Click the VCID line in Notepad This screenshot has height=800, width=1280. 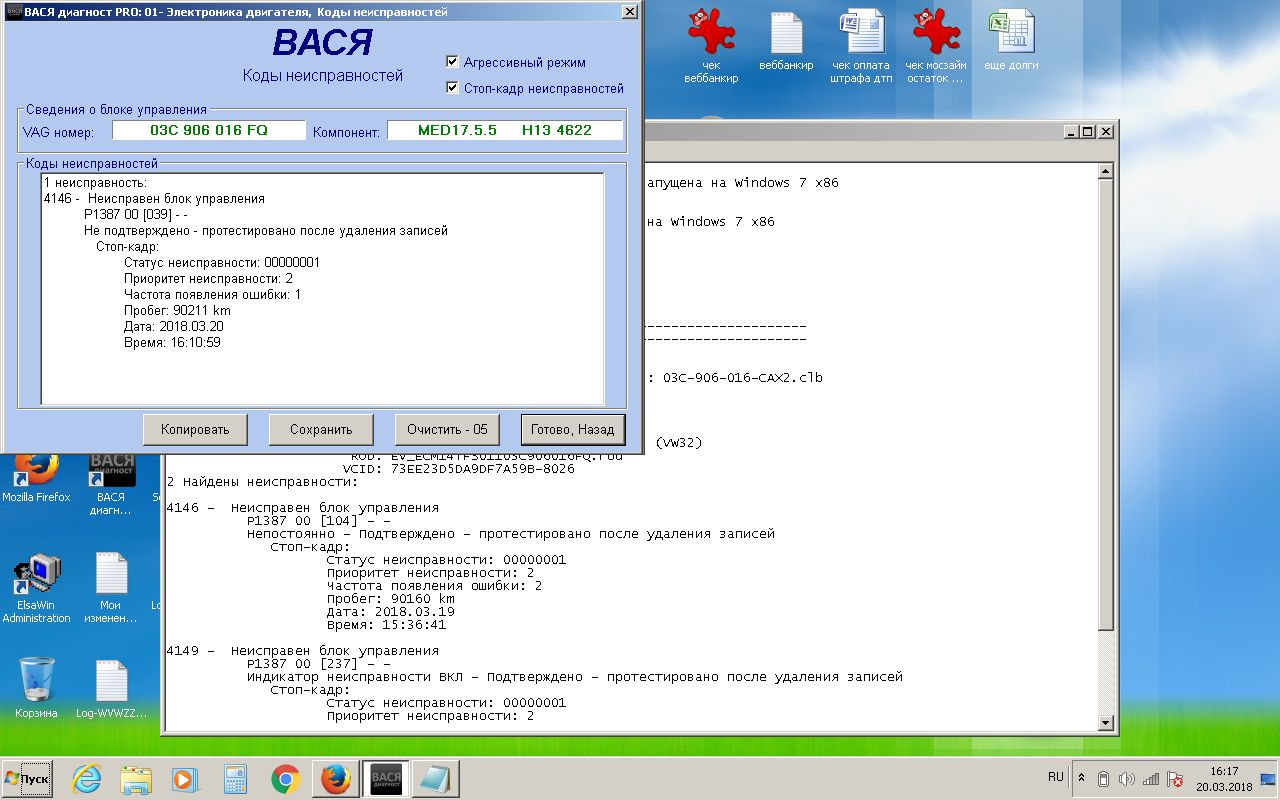458,469
